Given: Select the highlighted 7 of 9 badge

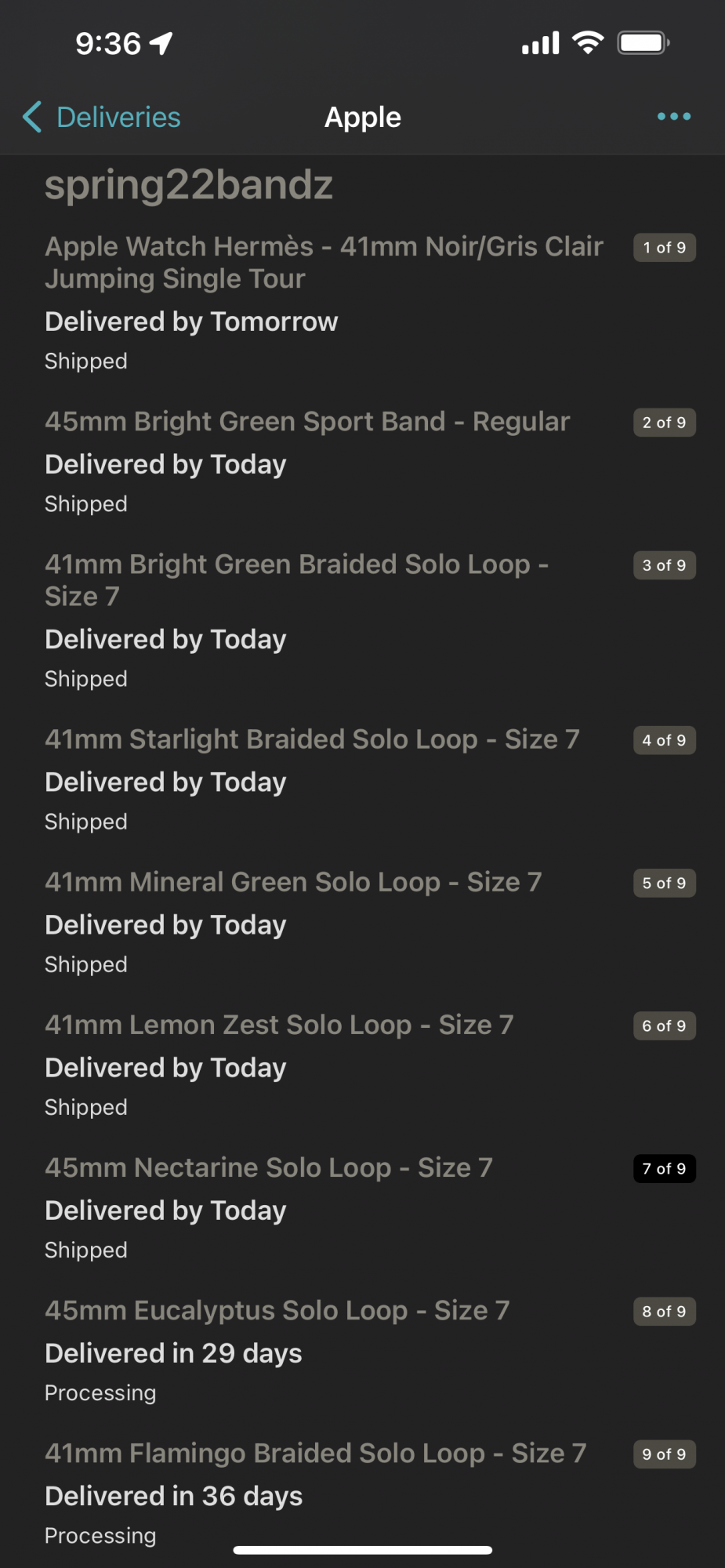Looking at the screenshot, I should coord(664,1169).
